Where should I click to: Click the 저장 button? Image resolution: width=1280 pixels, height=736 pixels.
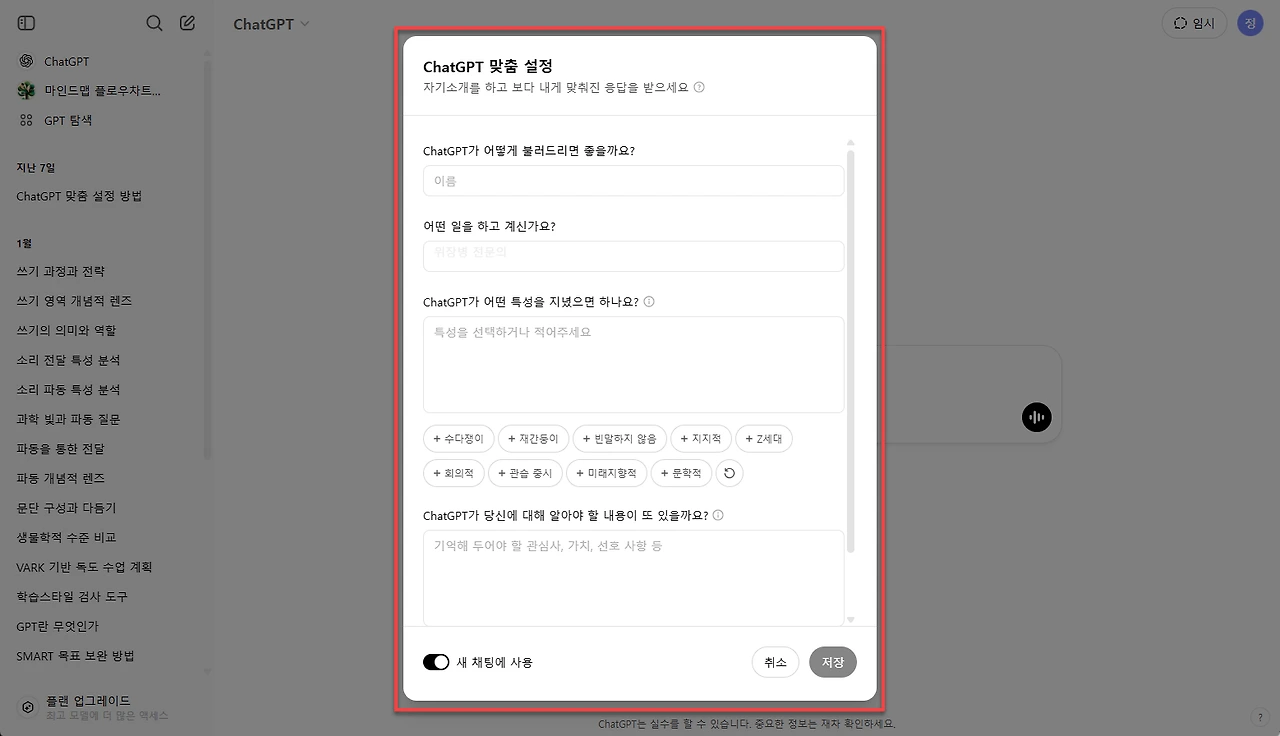point(833,662)
